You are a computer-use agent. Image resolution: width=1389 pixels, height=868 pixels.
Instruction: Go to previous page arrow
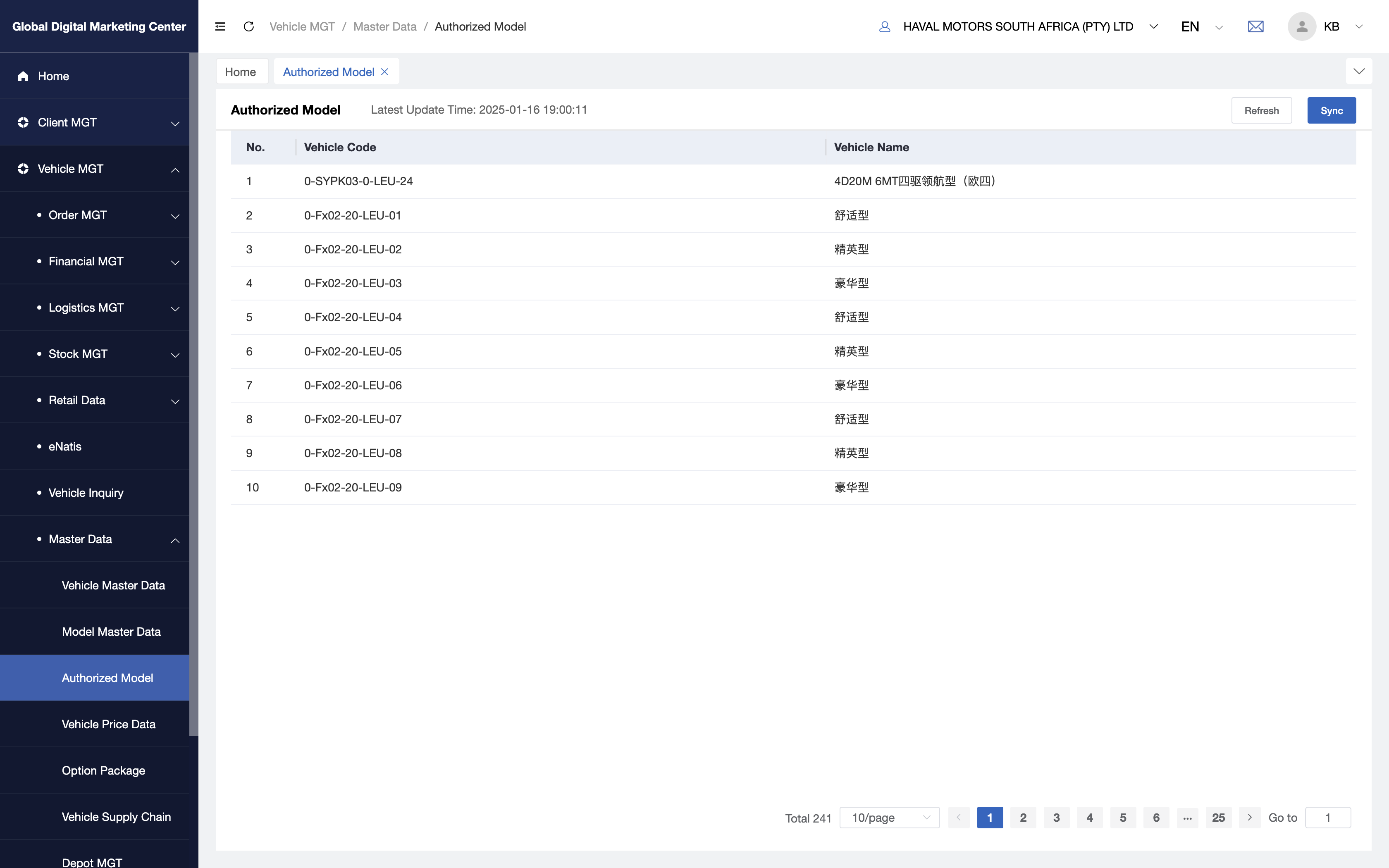pos(959,818)
